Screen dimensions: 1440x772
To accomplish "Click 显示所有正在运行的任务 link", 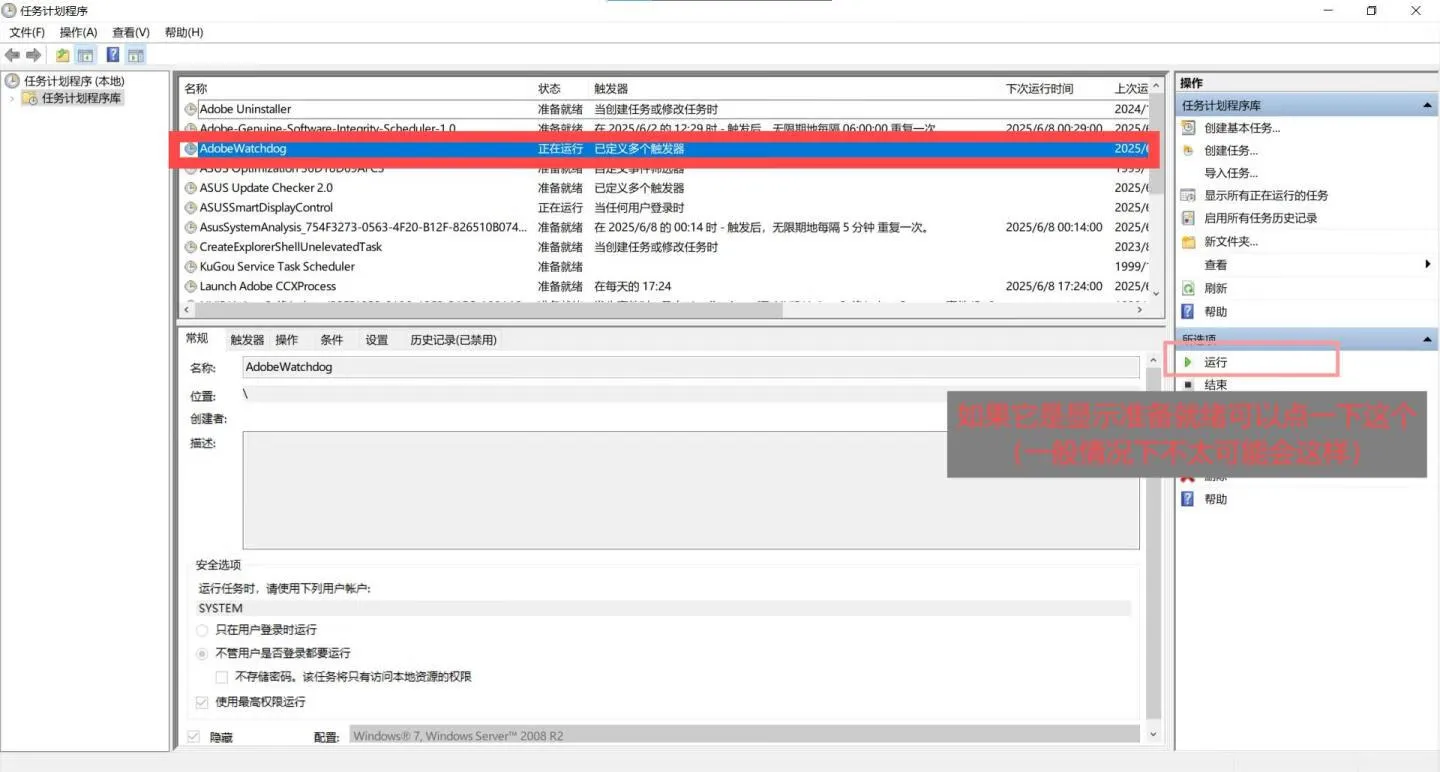I will click(1266, 195).
